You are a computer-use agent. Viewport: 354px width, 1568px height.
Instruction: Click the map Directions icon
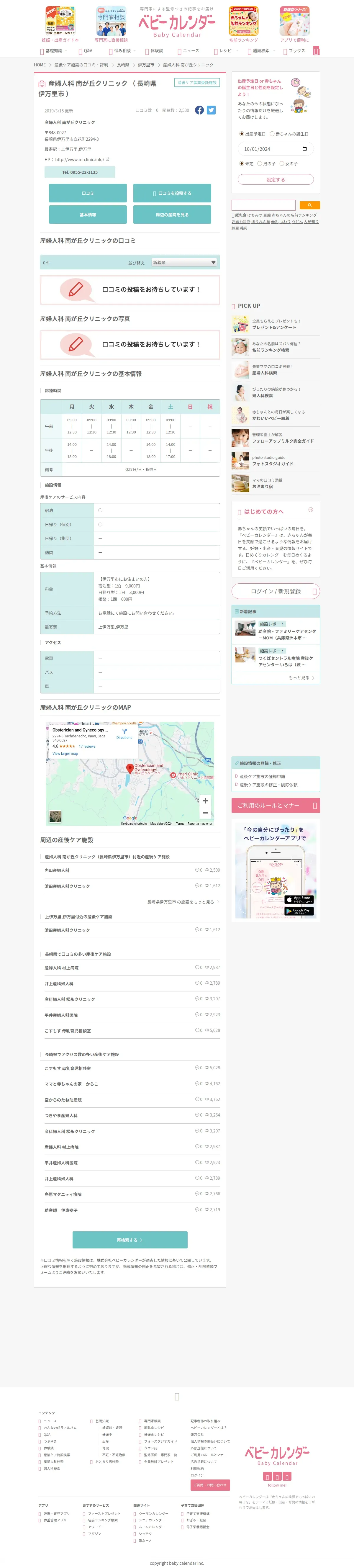(125, 732)
